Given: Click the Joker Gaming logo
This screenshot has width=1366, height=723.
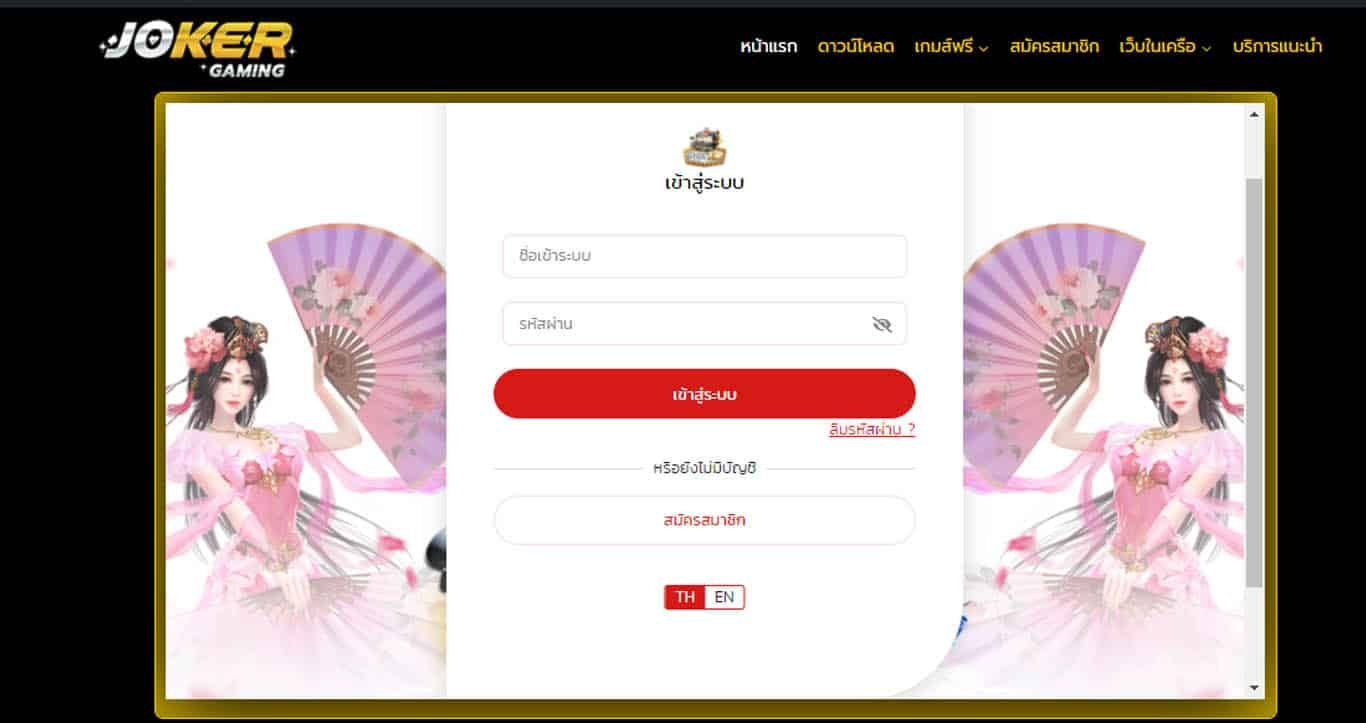Looking at the screenshot, I should click(197, 49).
